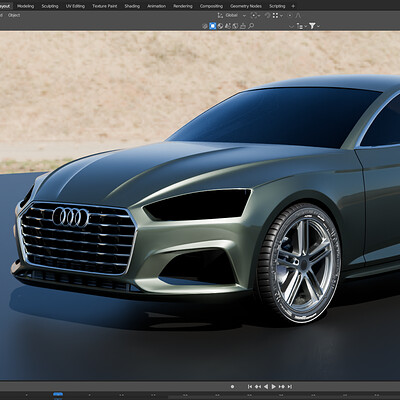Switch to Geometry Nodes workspace
Viewport: 400px width, 400px height.
click(246, 6)
